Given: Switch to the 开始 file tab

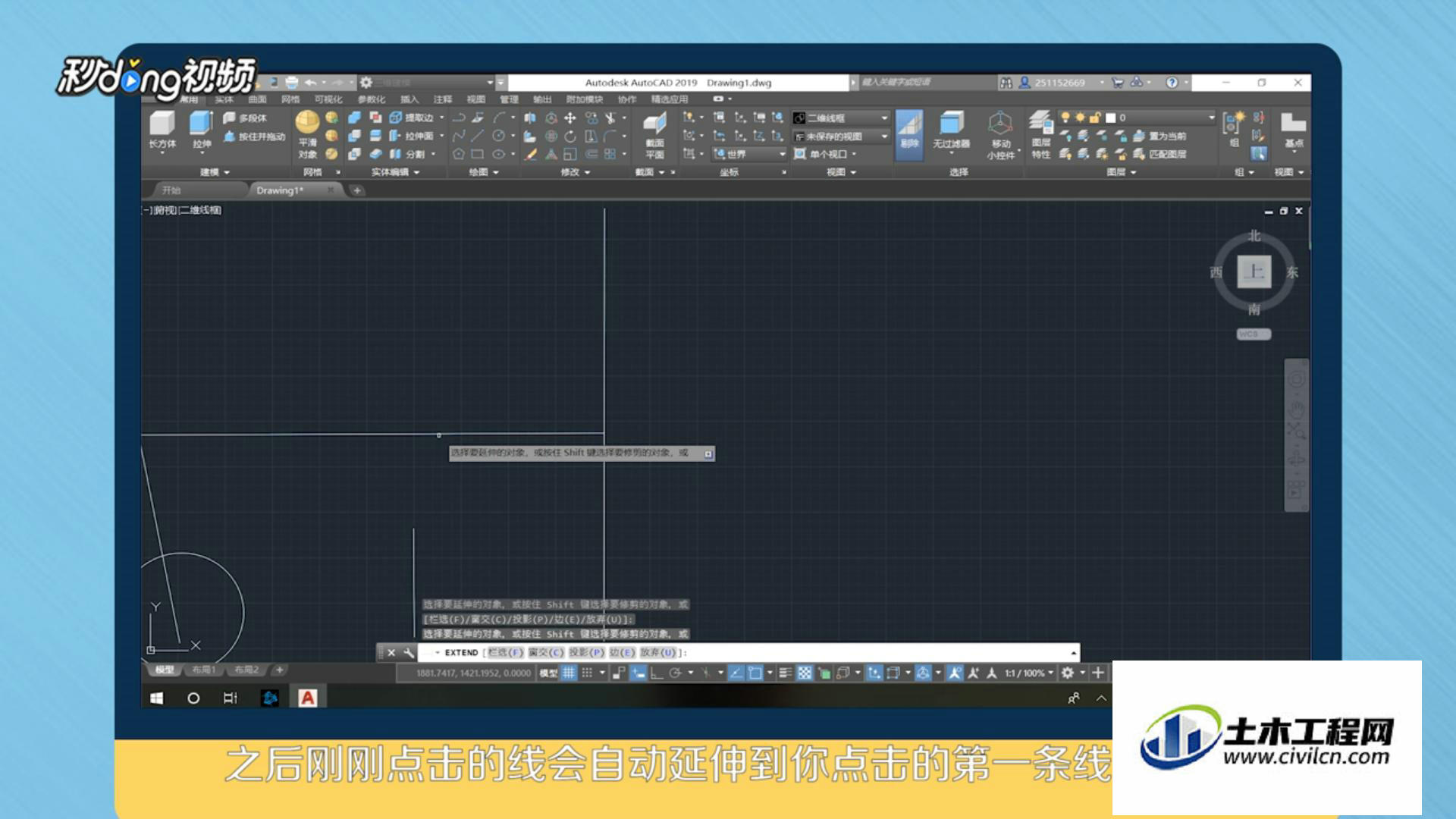Looking at the screenshot, I should [x=172, y=190].
